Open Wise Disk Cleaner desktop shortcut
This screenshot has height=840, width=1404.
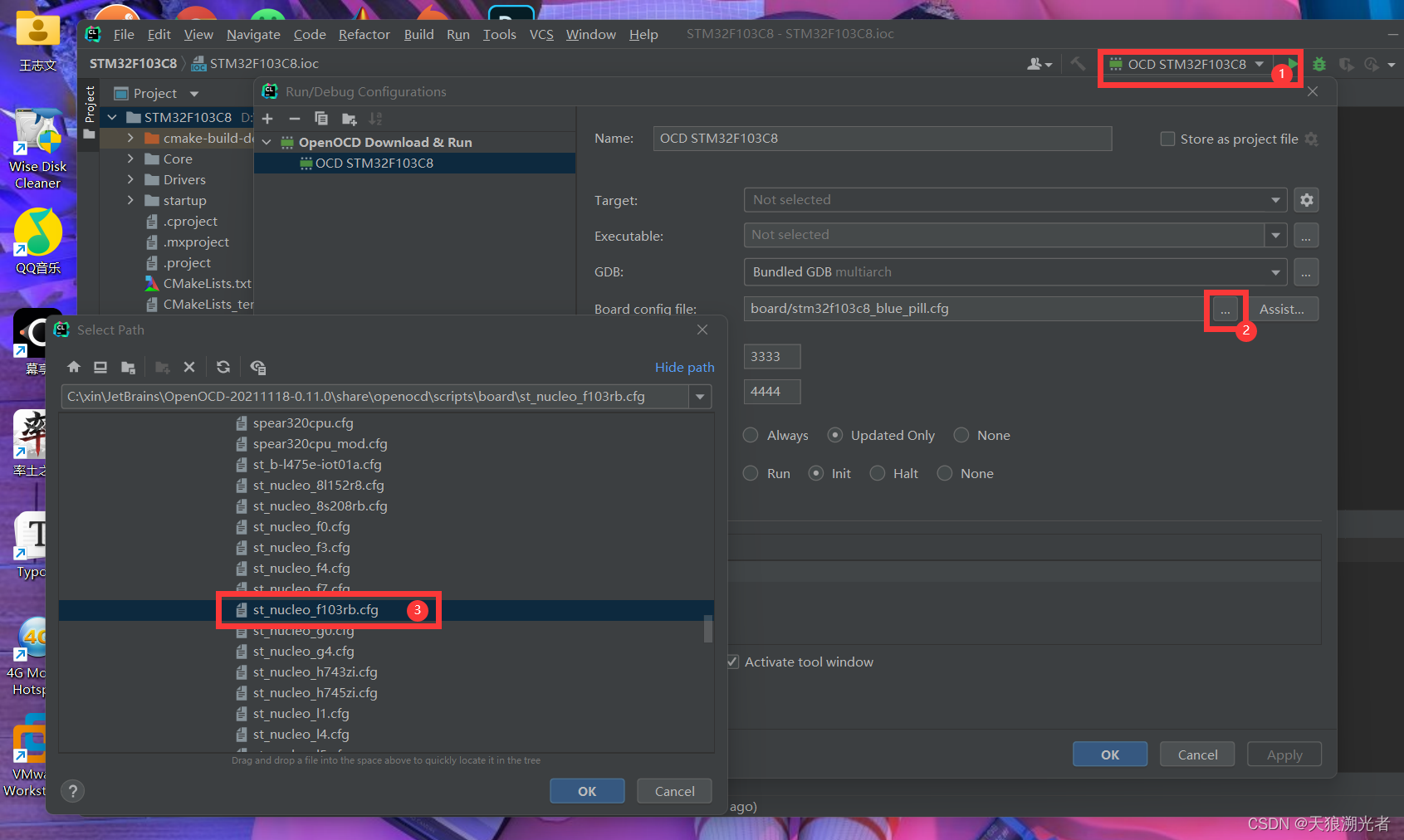coord(37,149)
